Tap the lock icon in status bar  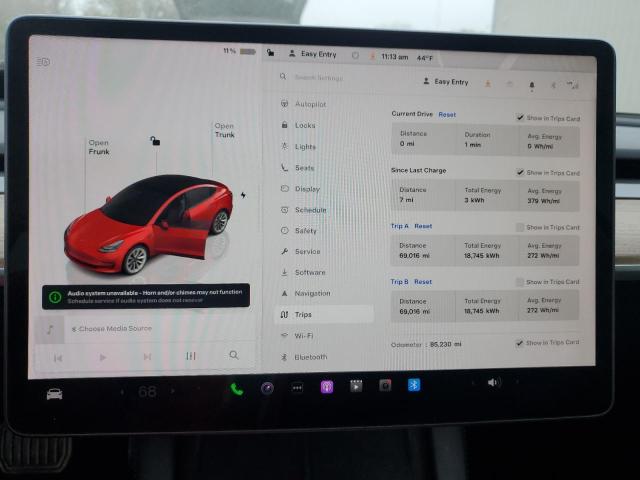coord(270,52)
